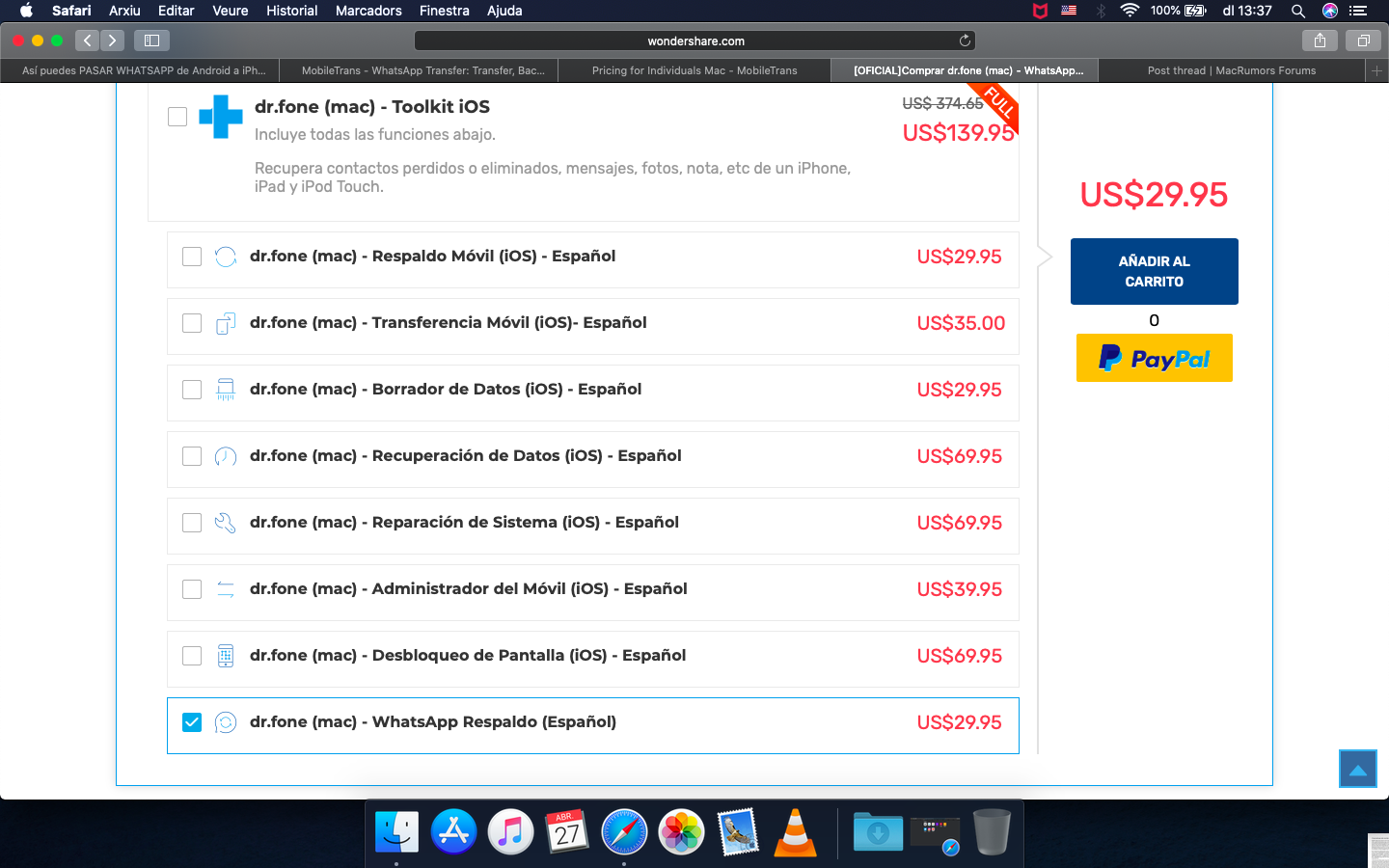Click the Respaldo Móvil backup icon
The image size is (1389, 868).
tap(226, 257)
